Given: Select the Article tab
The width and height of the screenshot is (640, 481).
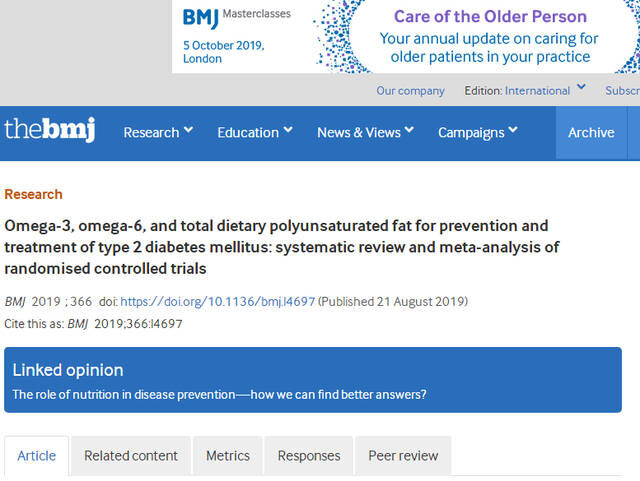Looking at the screenshot, I should (37, 456).
